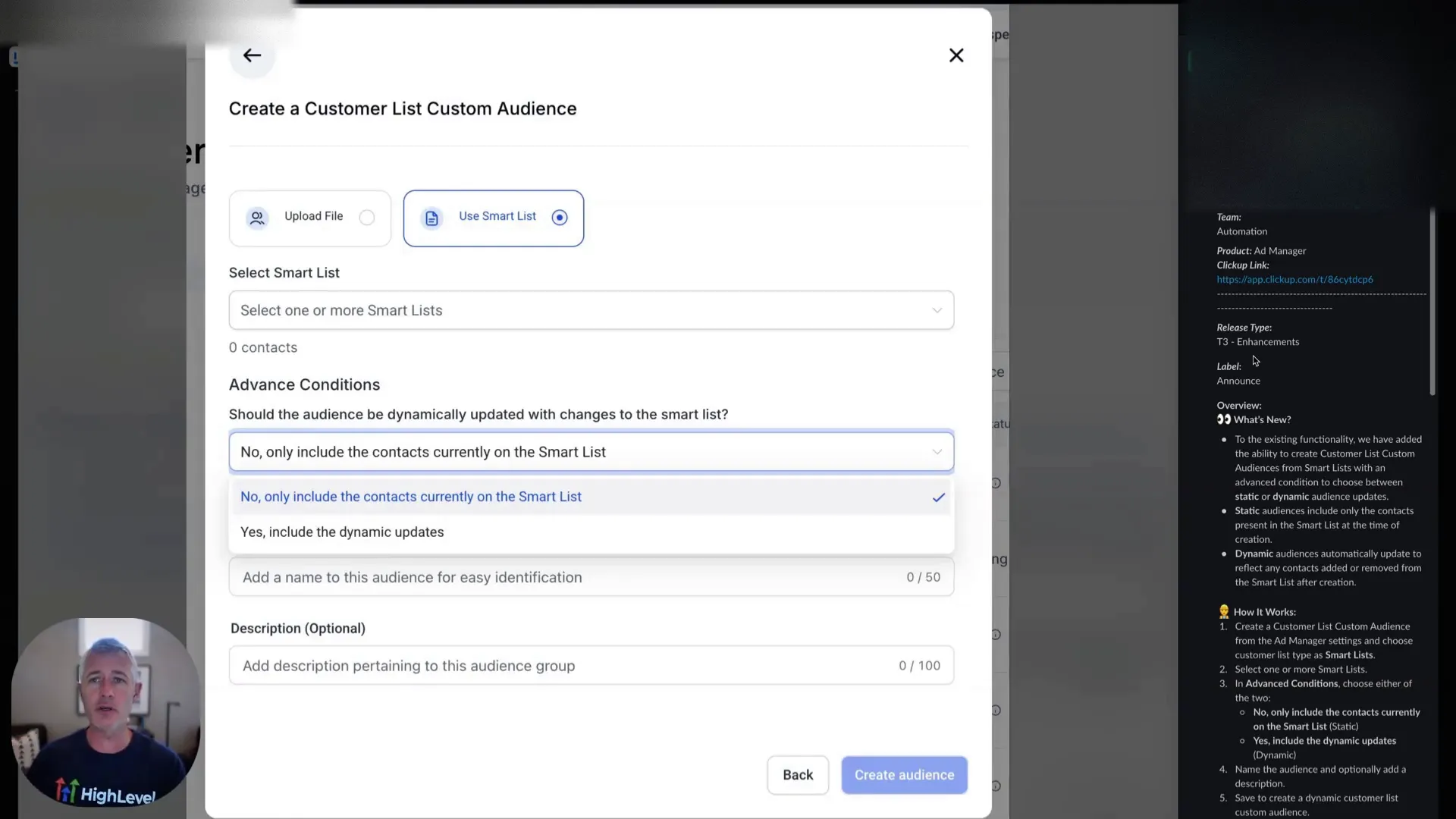Open the Select one or more Smart Lists dropdown
The height and width of the screenshot is (819, 1456).
[591, 309]
